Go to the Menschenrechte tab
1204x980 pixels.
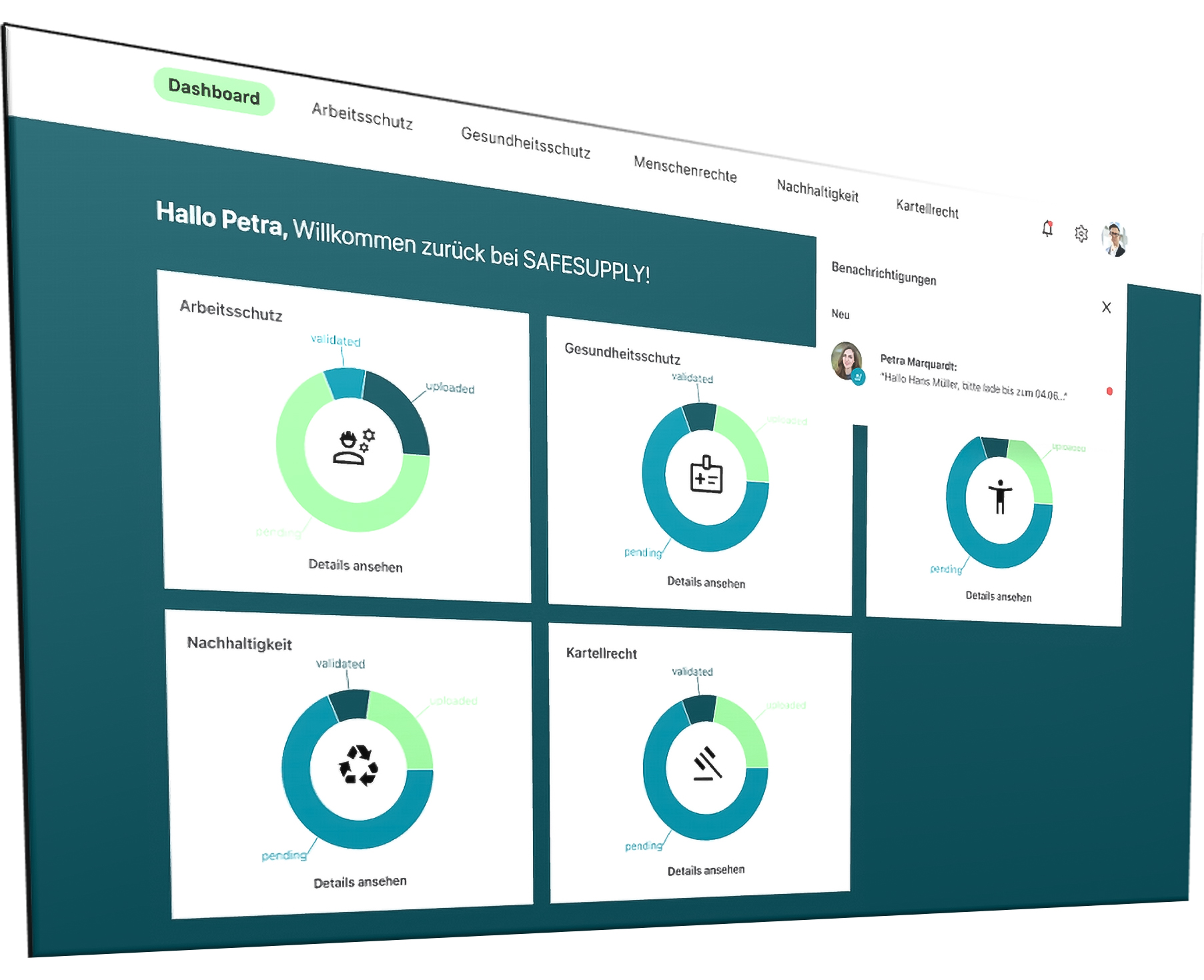coord(685,169)
